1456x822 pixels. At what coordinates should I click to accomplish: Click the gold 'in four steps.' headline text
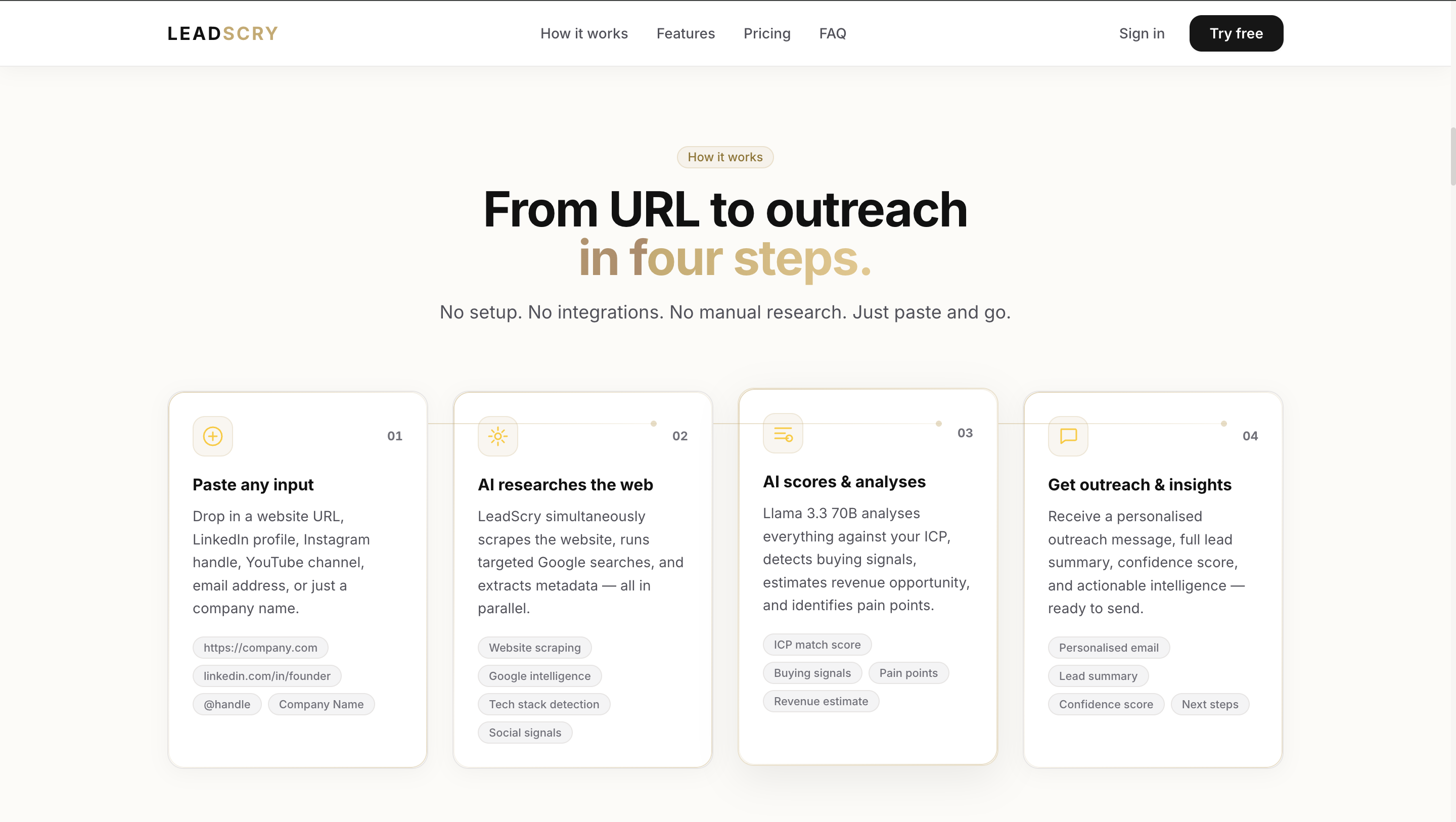tap(725, 258)
